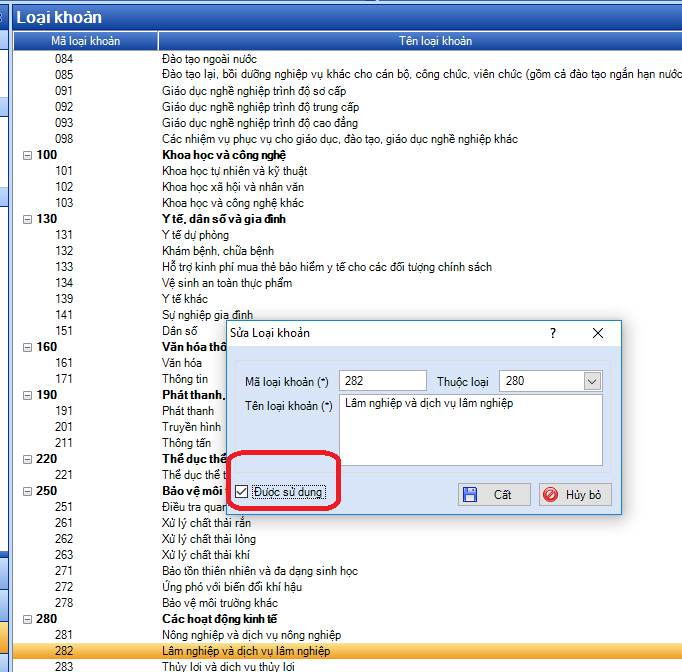Image resolution: width=682 pixels, height=672 pixels.
Task: Select row 283 Thủy lợi
Action: click(348, 666)
